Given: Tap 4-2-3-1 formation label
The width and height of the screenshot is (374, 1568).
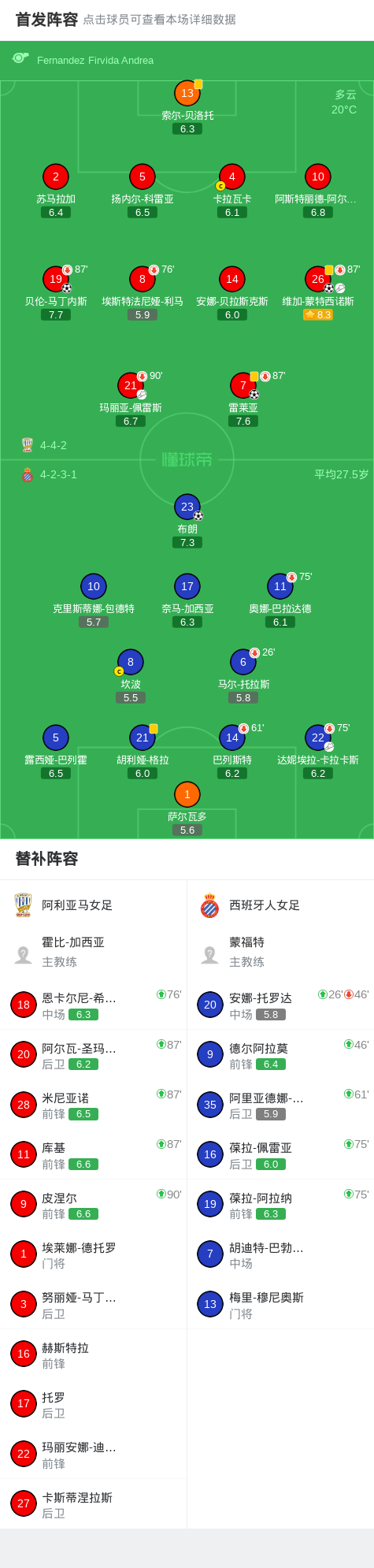Looking at the screenshot, I should coord(58,474).
